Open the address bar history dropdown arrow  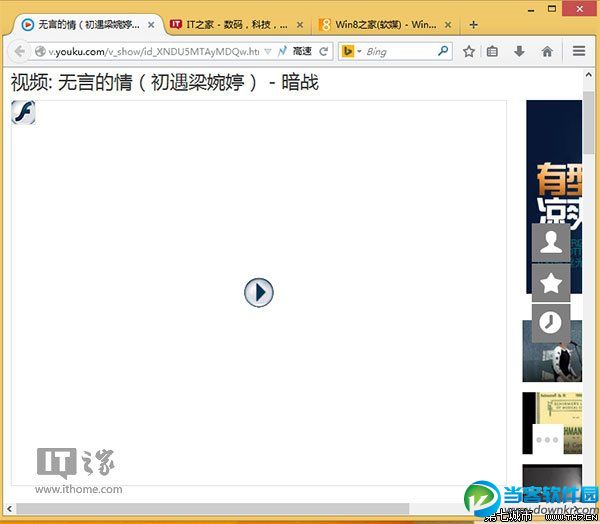click(x=268, y=51)
